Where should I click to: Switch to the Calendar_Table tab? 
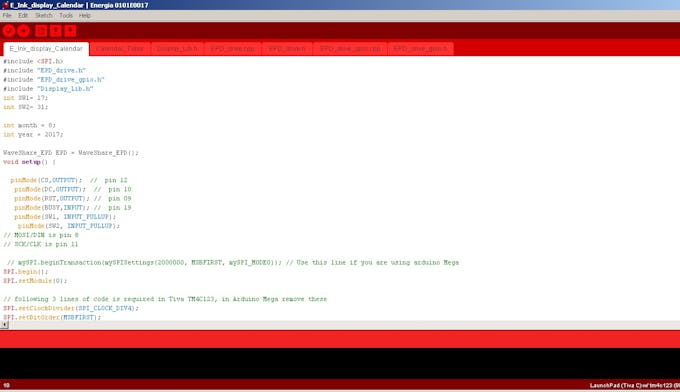tap(120, 49)
